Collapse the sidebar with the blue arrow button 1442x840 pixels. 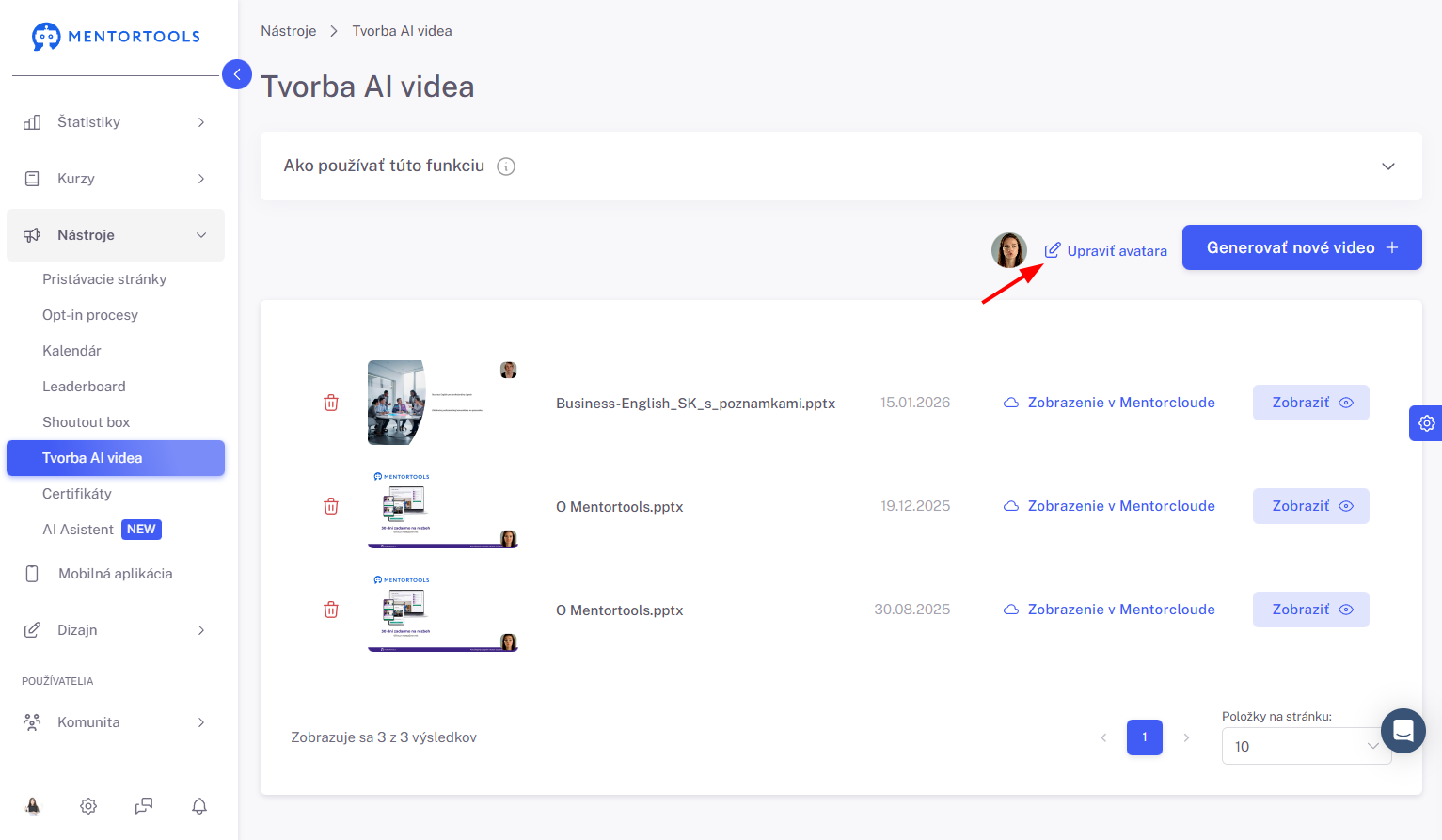tap(237, 74)
